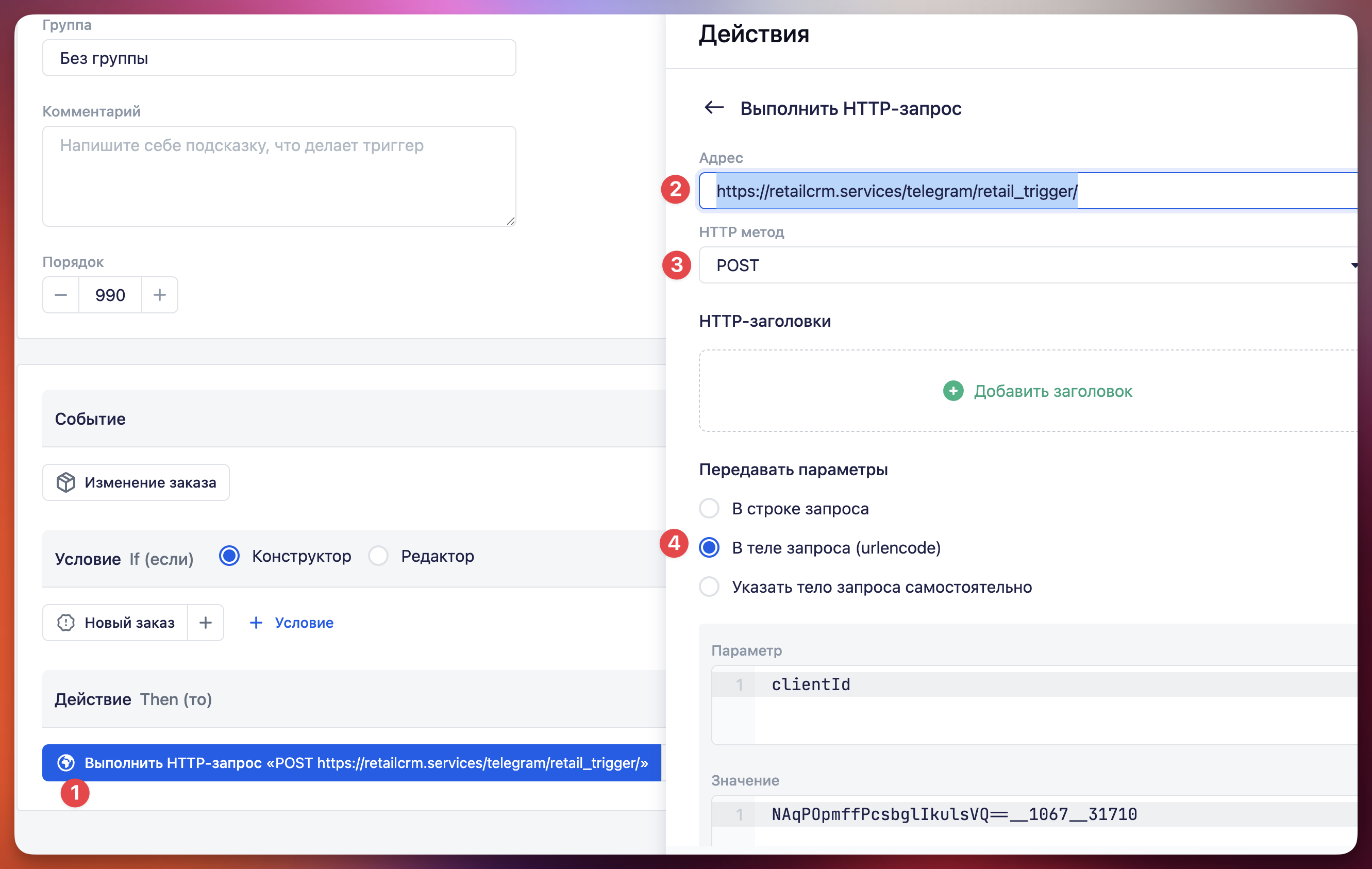
Task: Select the Выполнить HTTP-запрос action row
Action: [x=352, y=762]
